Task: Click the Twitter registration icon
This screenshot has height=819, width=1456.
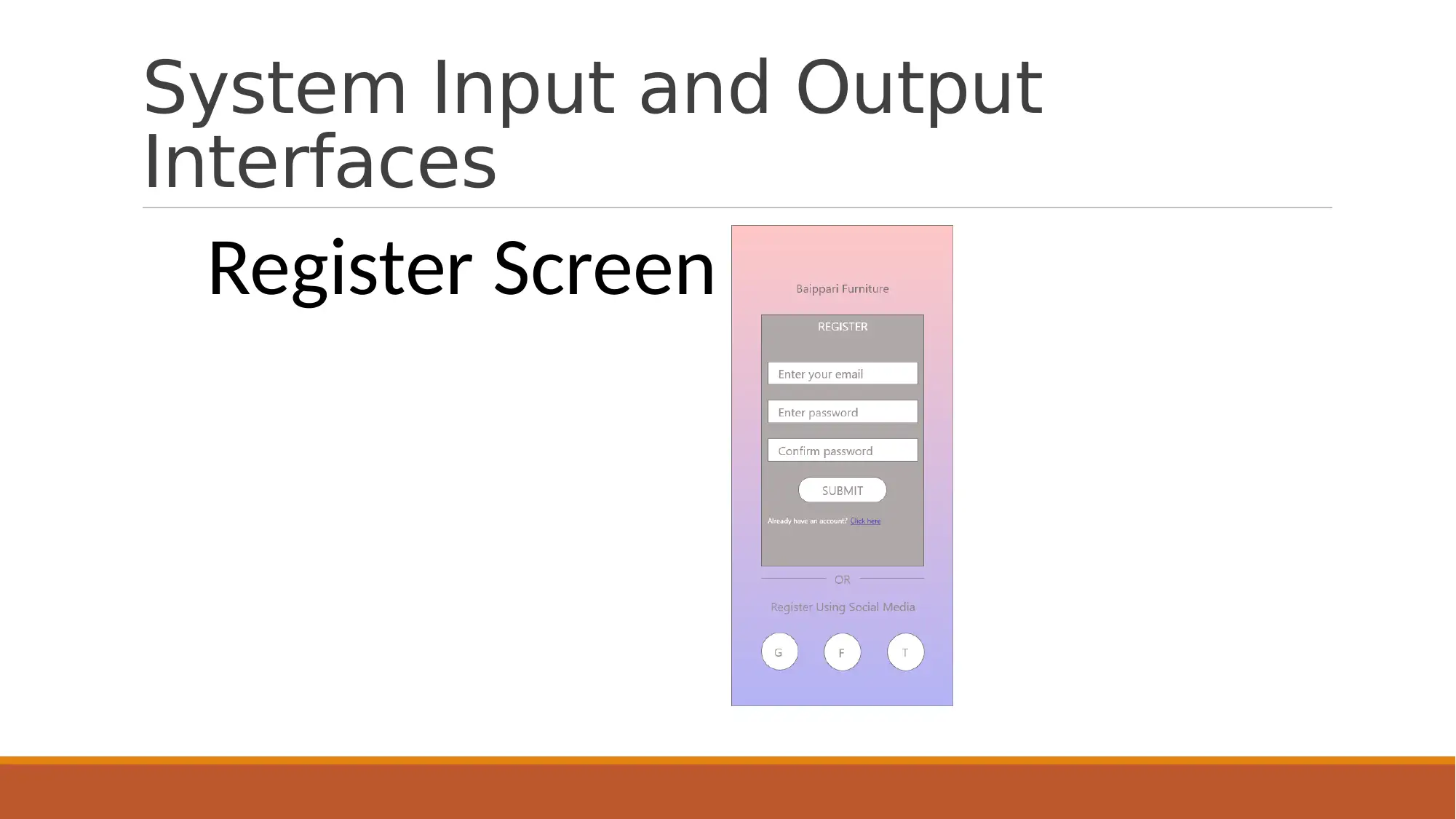Action: tap(904, 652)
